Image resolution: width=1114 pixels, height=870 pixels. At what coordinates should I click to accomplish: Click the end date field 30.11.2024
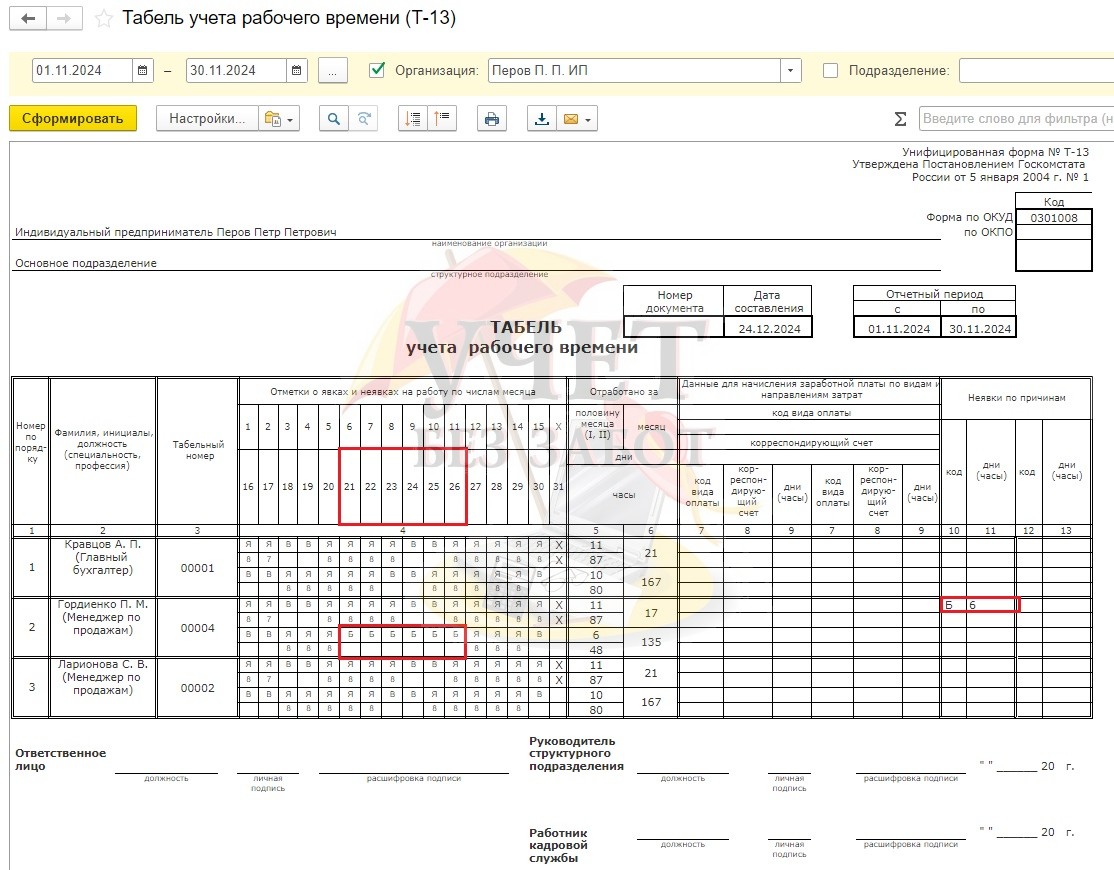(237, 70)
